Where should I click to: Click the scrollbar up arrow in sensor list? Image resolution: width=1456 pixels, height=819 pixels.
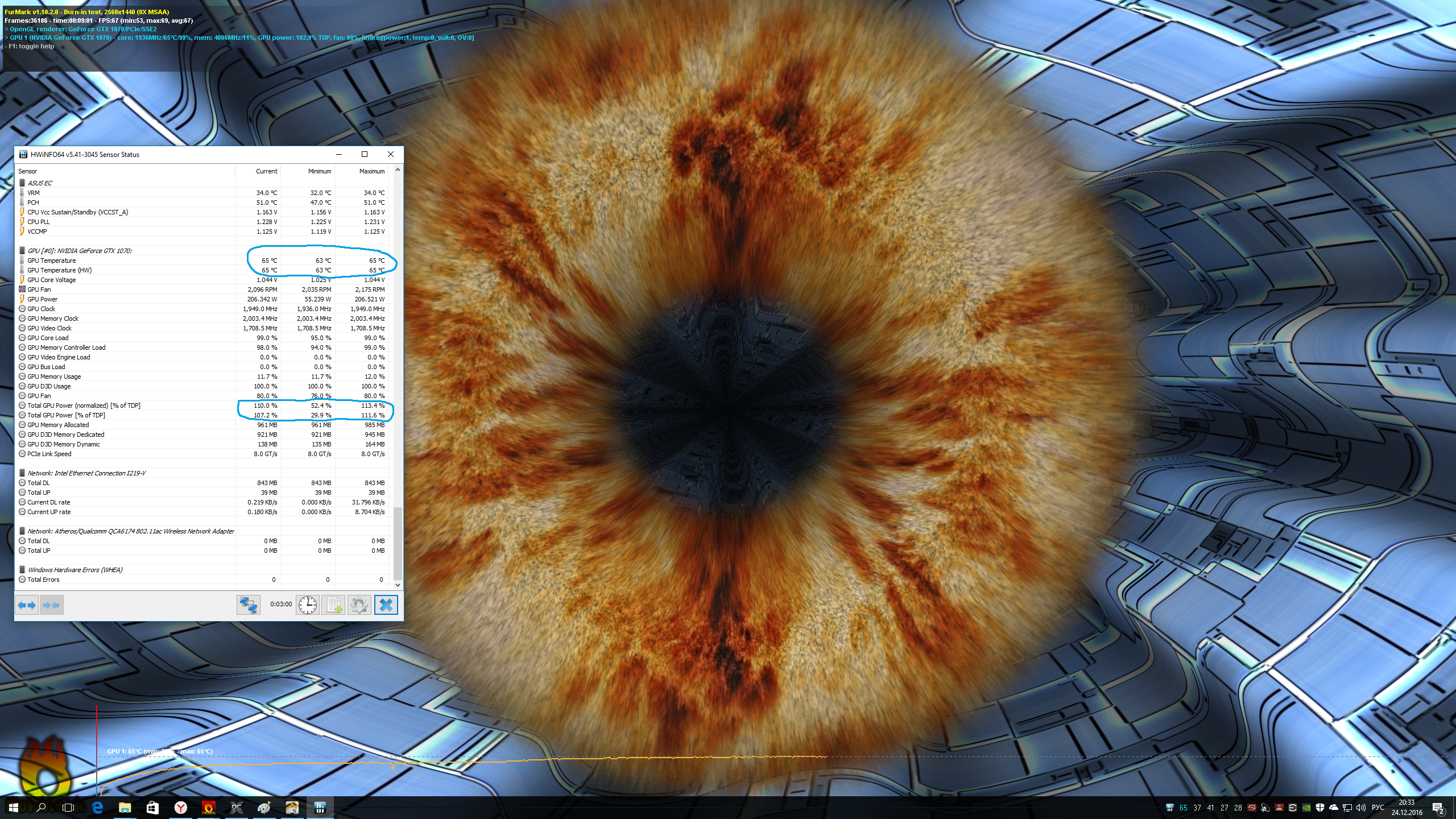coord(398,169)
